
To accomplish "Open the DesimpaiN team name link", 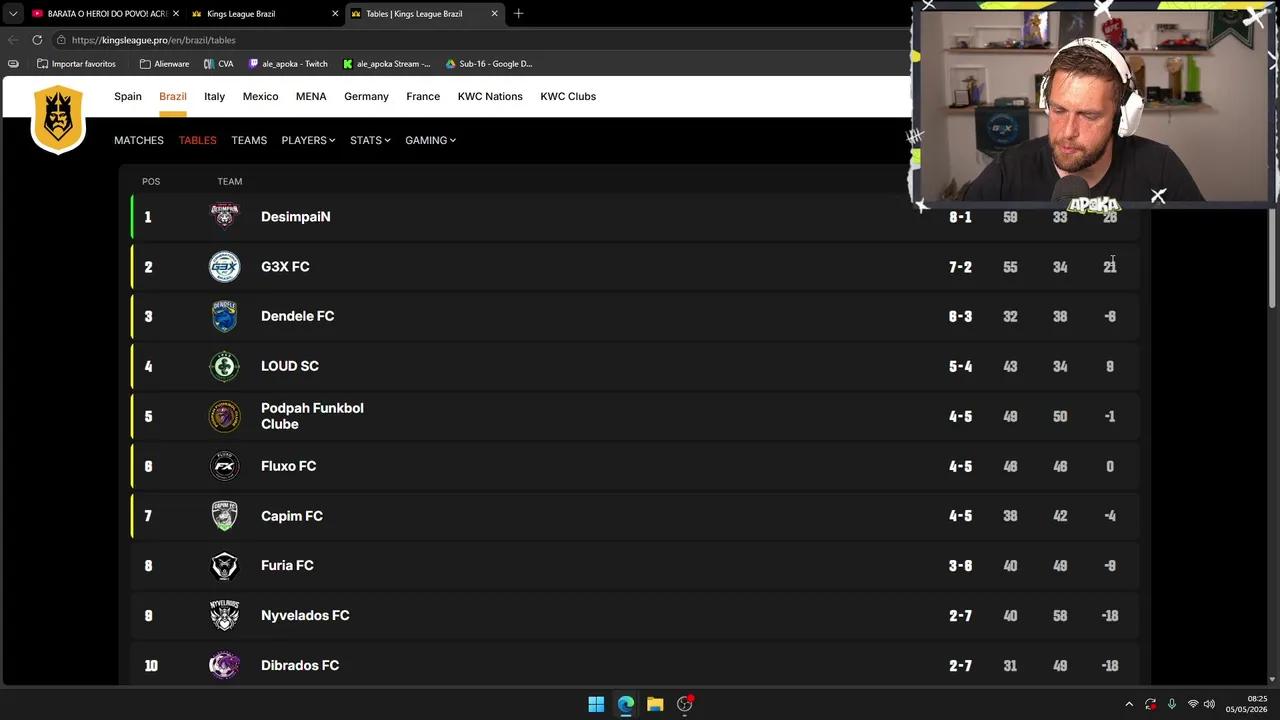I will coord(296,217).
